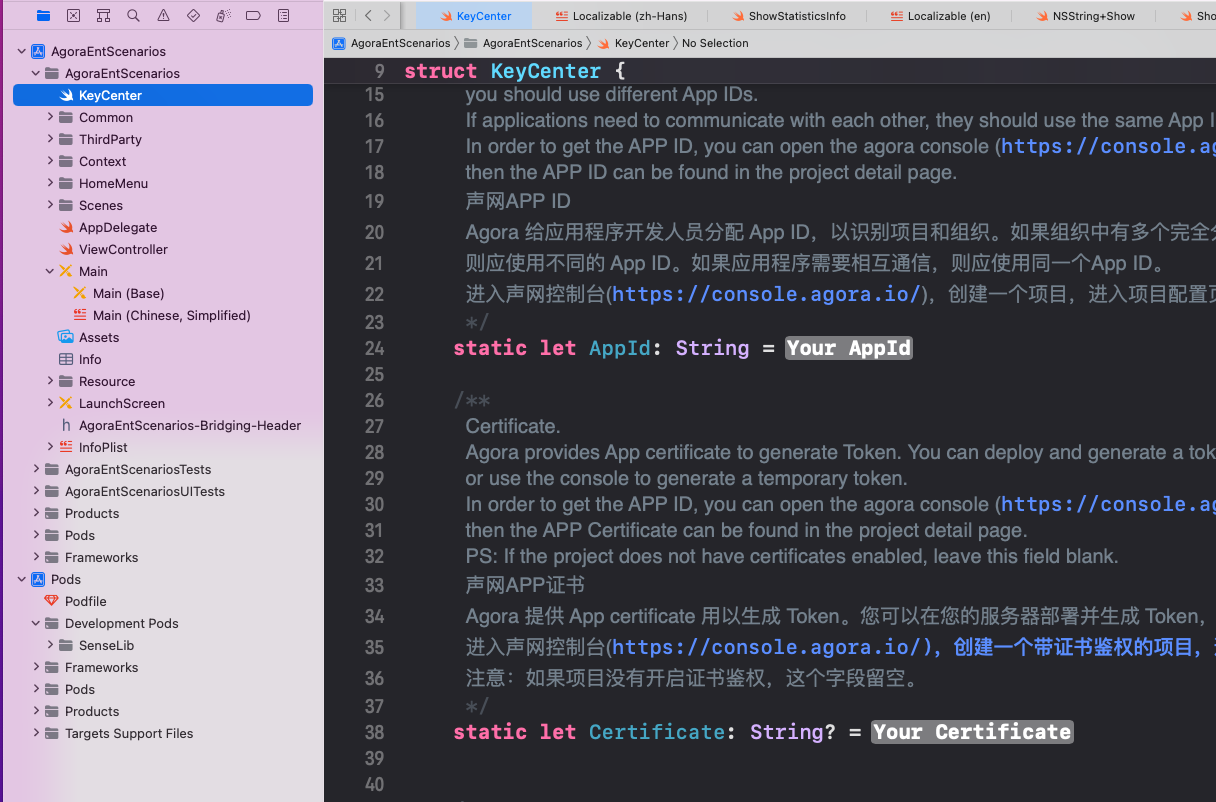The image size is (1216, 802).
Task: Click line number 38 in gutter
Action: tap(374, 732)
